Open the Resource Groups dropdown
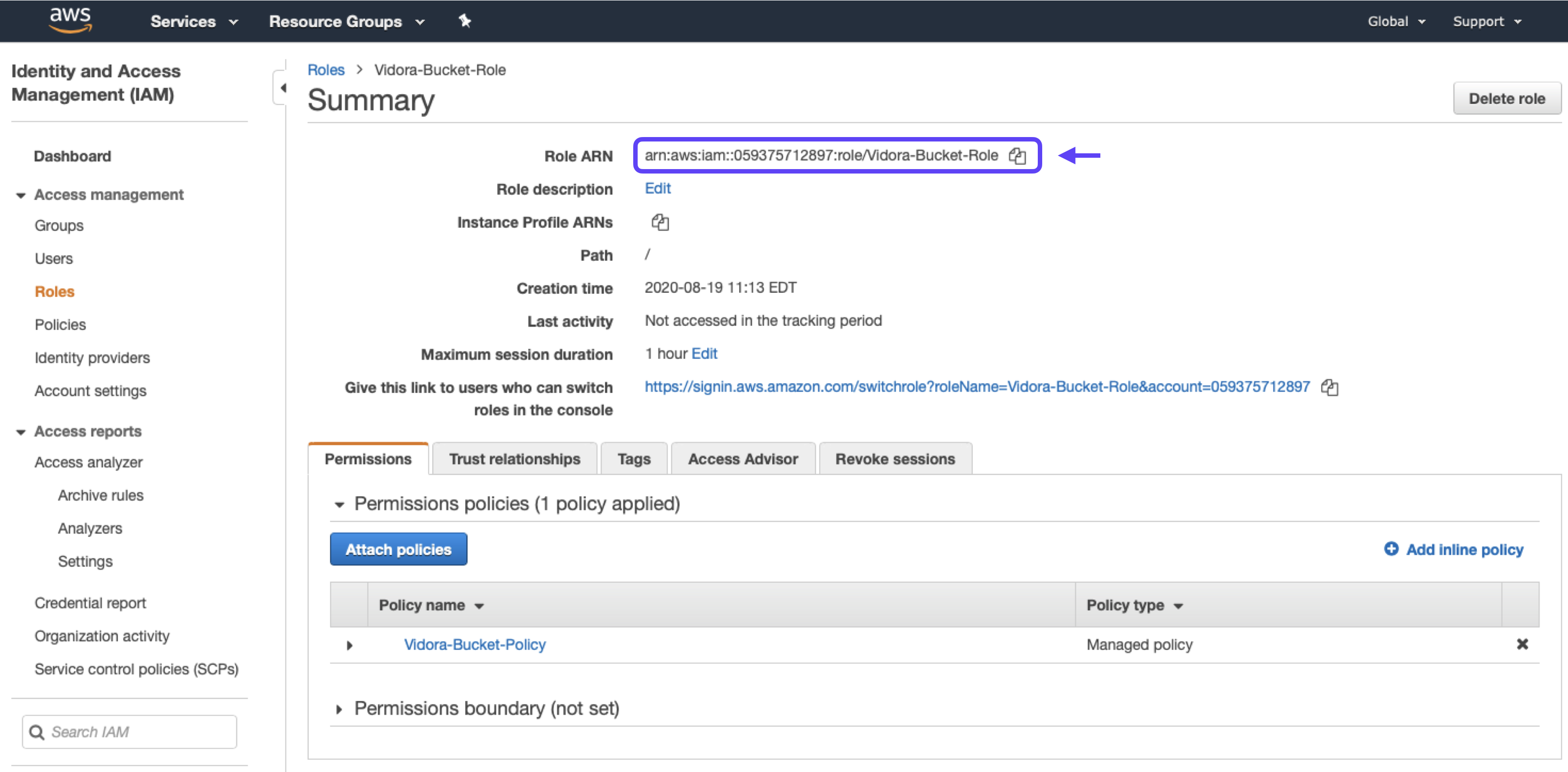Viewport: 1568px width, 772px height. coord(346,22)
